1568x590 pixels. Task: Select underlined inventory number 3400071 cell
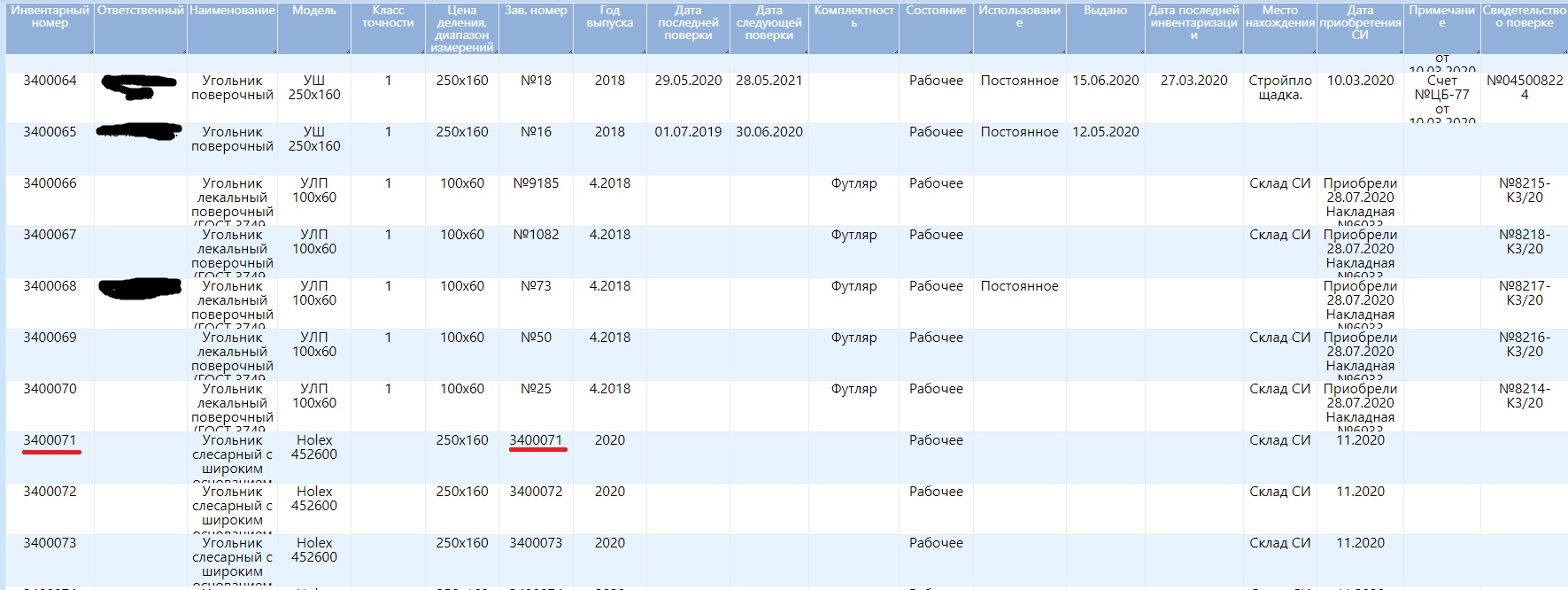click(50, 440)
